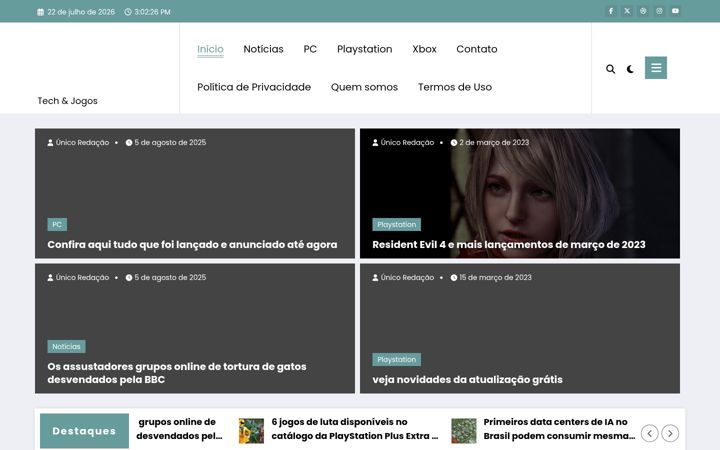The image size is (720, 450).
Task: Click the data centers de IA thumbnail
Action: tap(464, 431)
